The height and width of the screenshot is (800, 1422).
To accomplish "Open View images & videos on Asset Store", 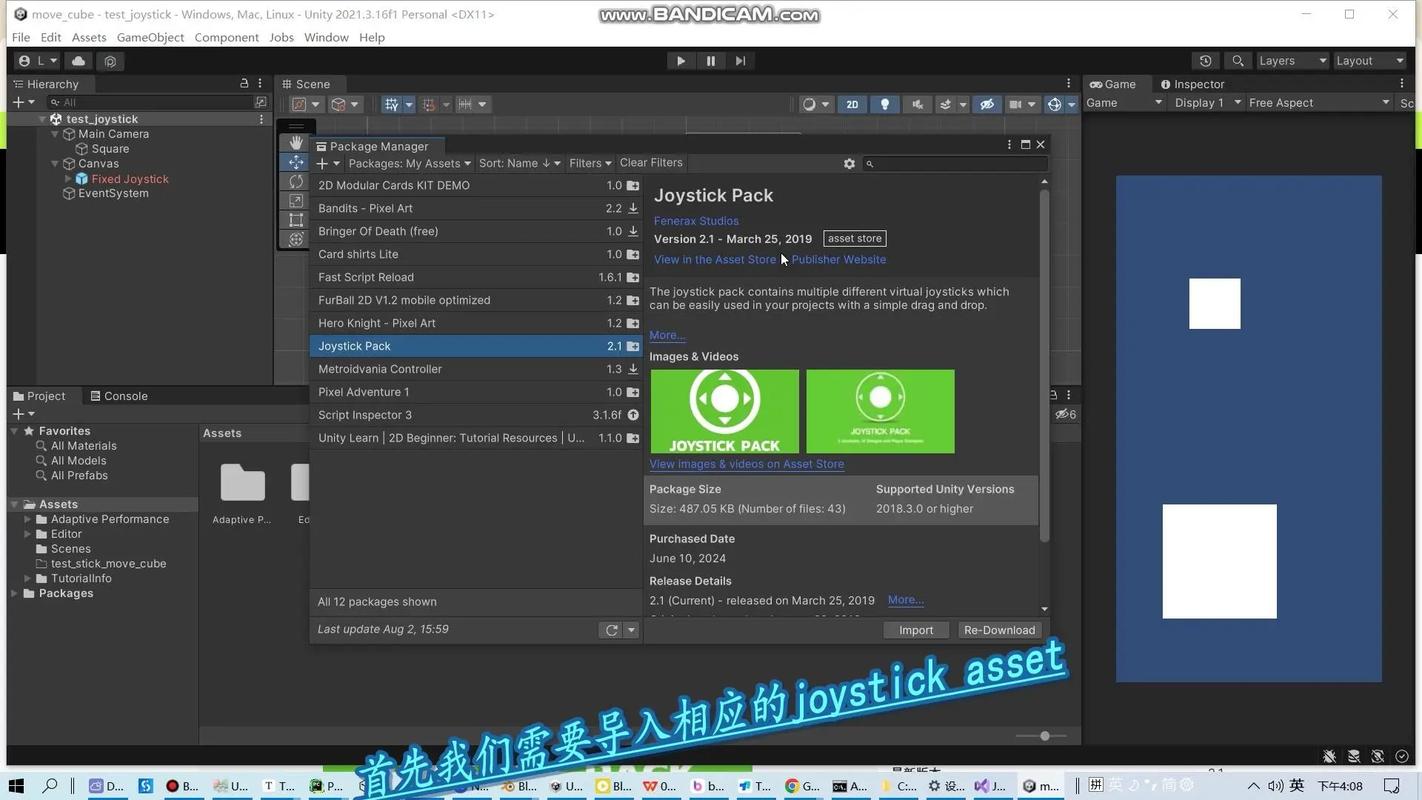I will 747,464.
